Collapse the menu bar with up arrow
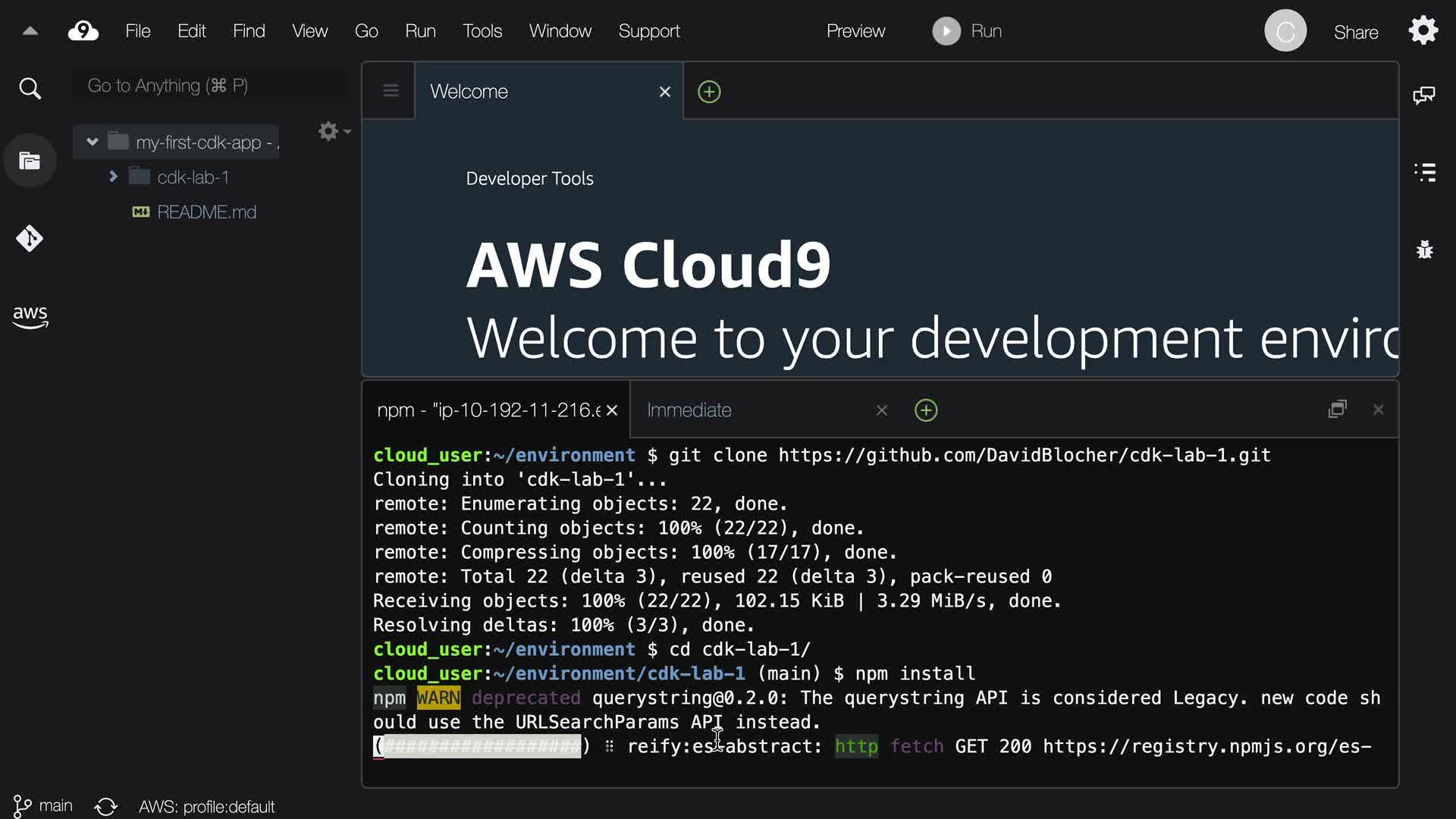1456x819 pixels. pos(30,31)
